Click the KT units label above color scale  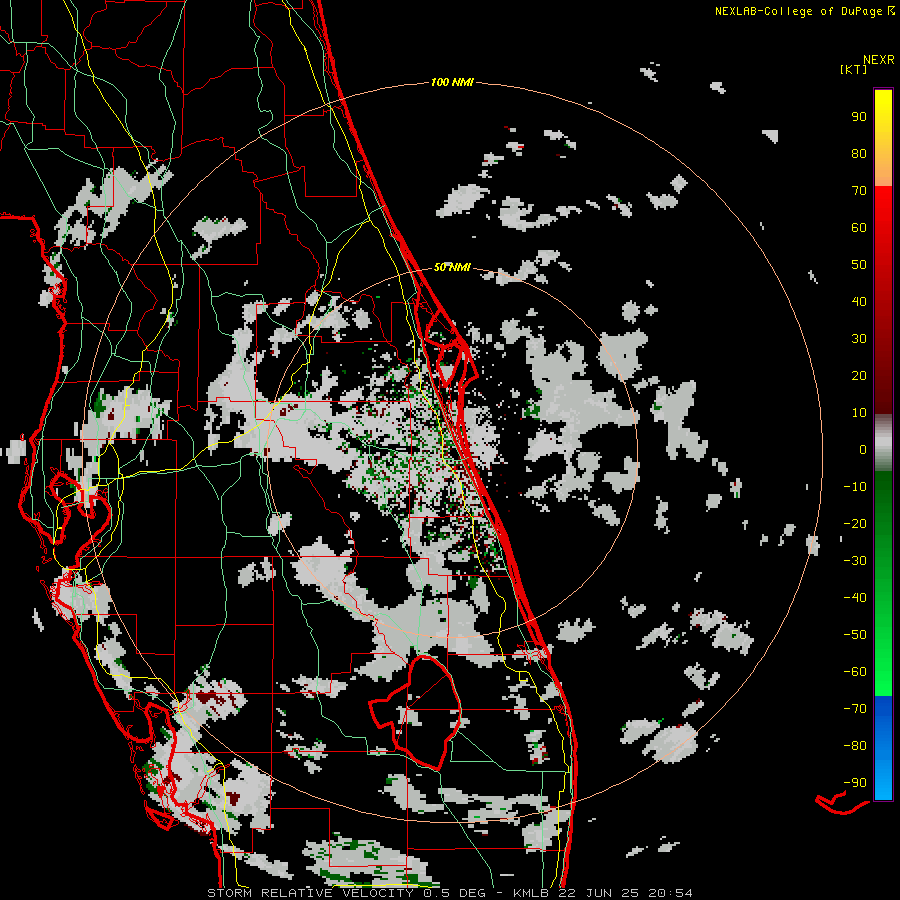point(853,69)
